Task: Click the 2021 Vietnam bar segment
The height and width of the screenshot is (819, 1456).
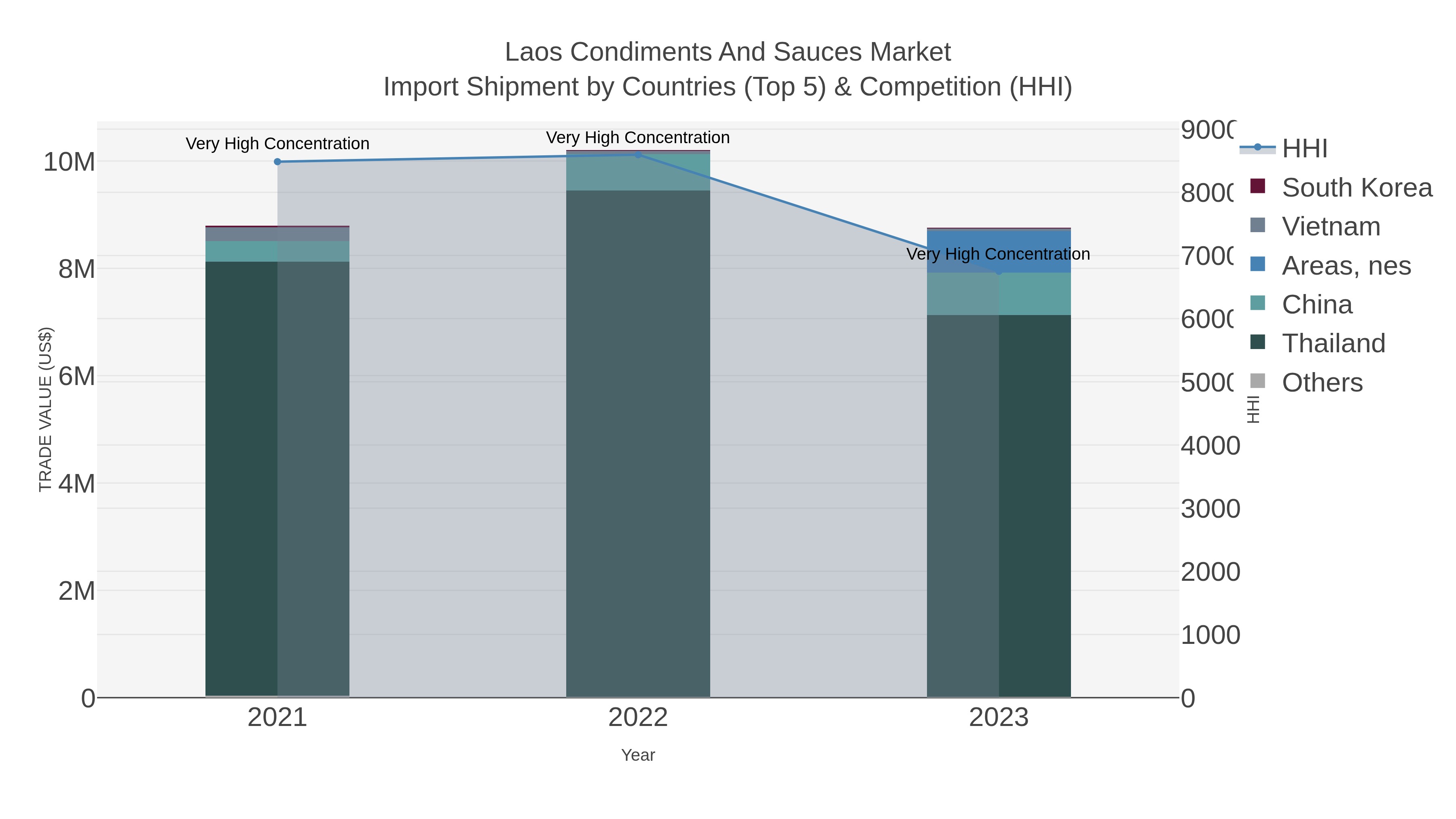Action: (277, 234)
